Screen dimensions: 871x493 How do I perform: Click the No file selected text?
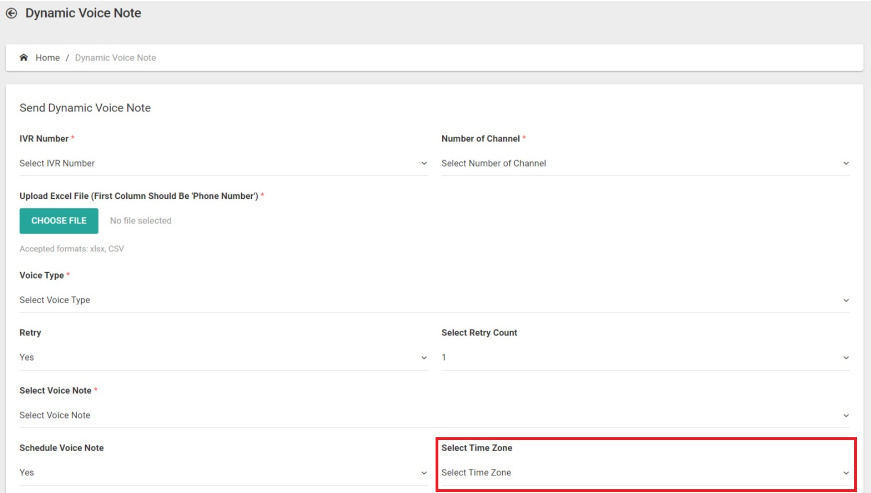(141, 221)
